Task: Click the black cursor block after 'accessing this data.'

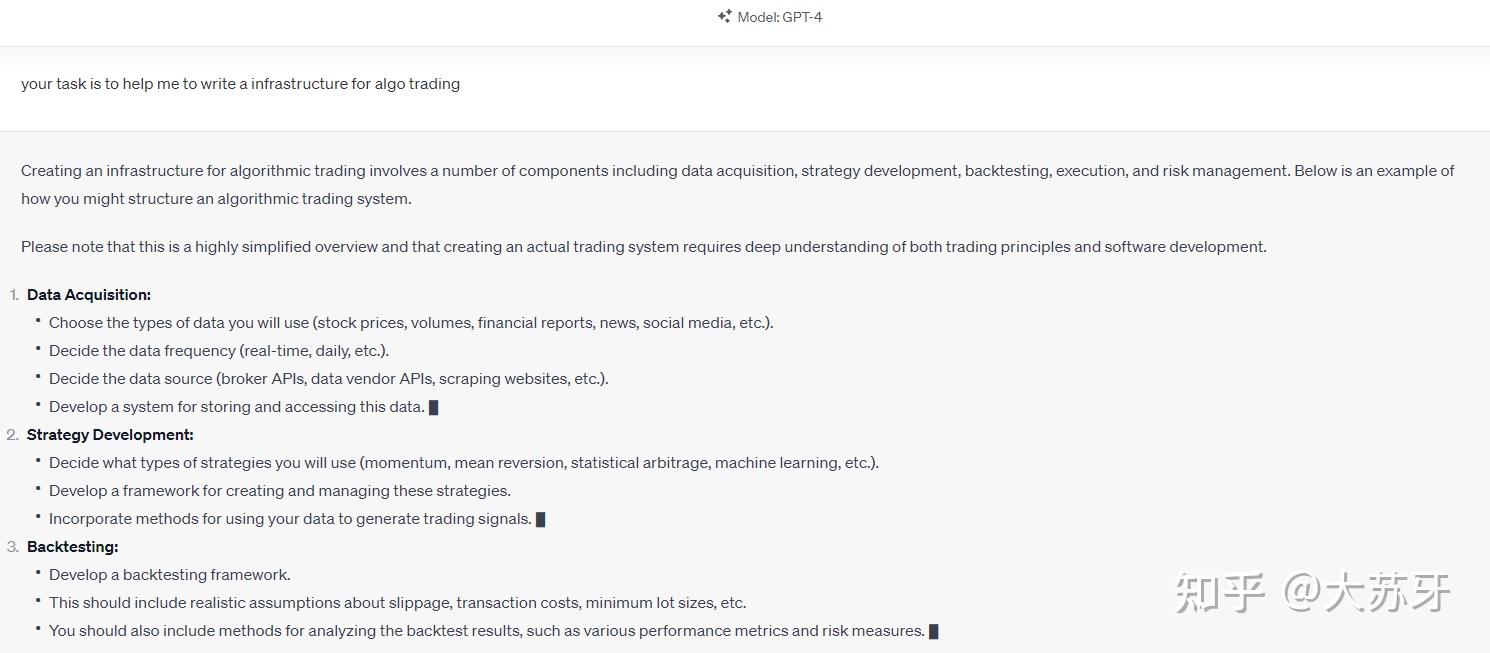Action: [x=434, y=407]
